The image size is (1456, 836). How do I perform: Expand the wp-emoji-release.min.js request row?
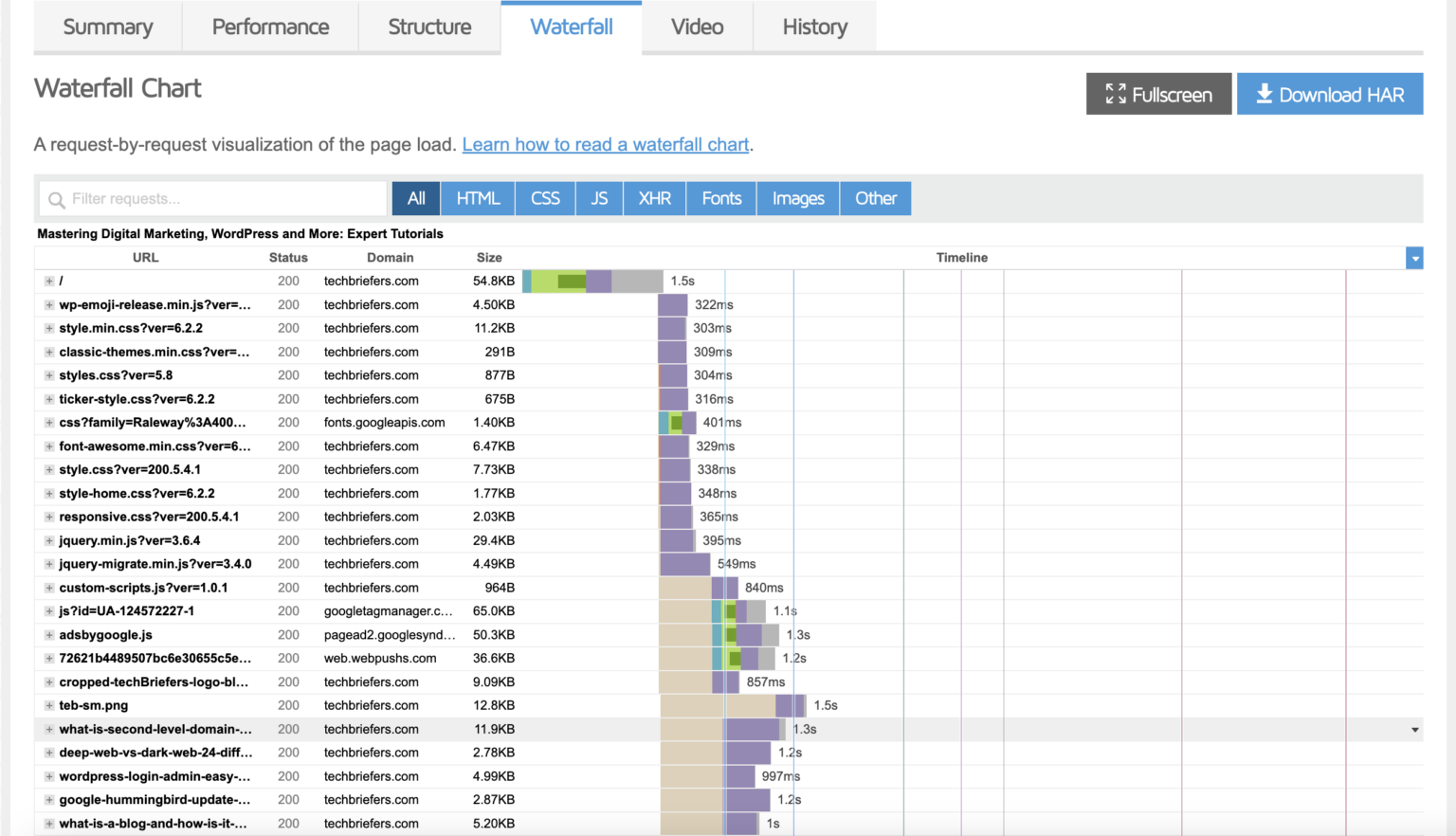tap(49, 305)
